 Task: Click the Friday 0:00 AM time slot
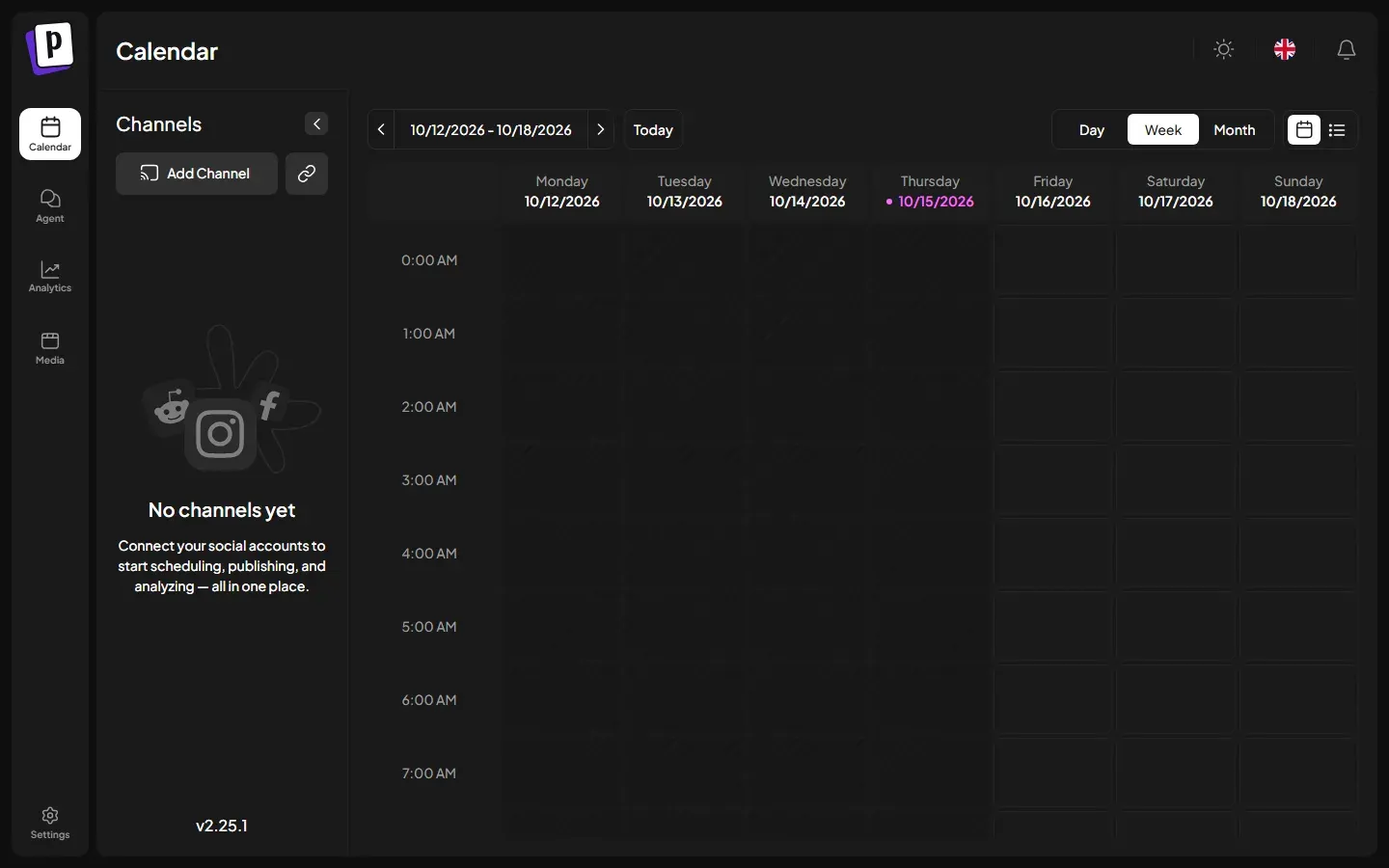[x=1053, y=260]
